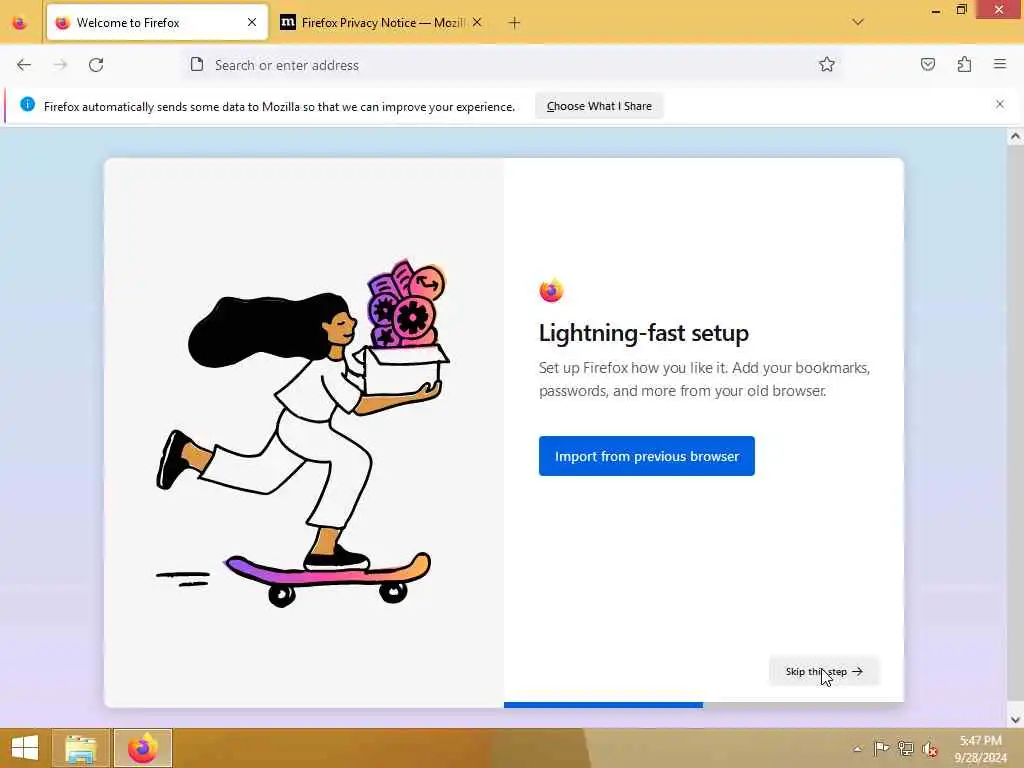Close the Welcome to Firefox tab
The image size is (1024, 768).
click(x=251, y=22)
